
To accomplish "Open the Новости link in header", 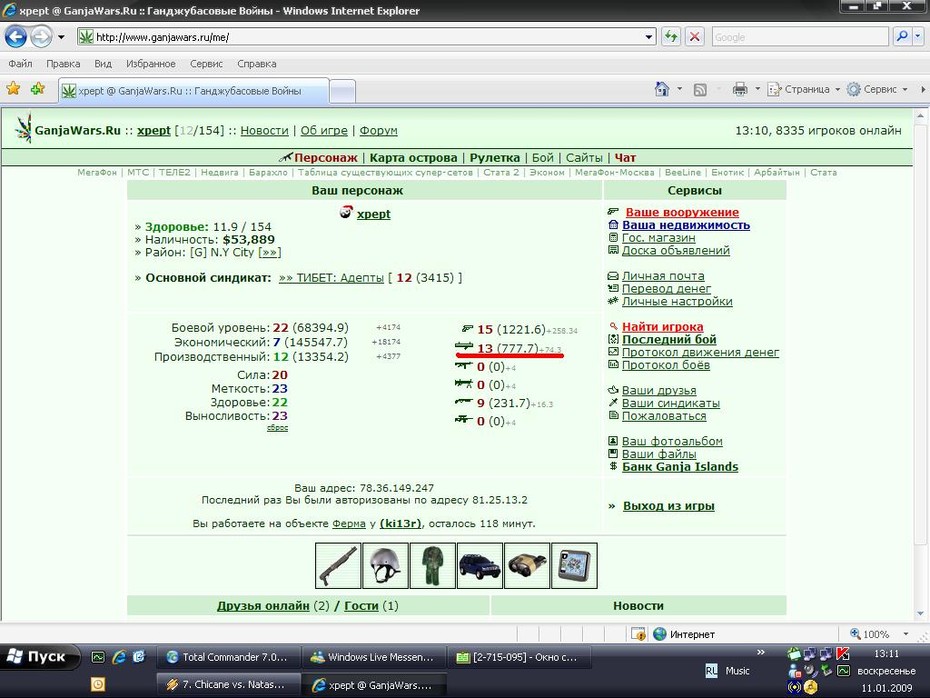I will tap(264, 130).
